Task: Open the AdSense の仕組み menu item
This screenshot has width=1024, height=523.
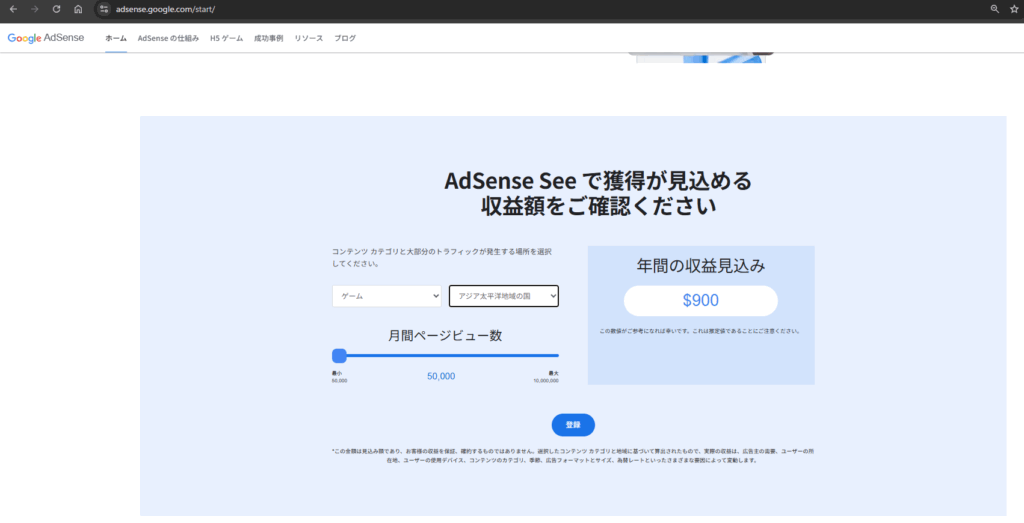Action: (x=168, y=39)
